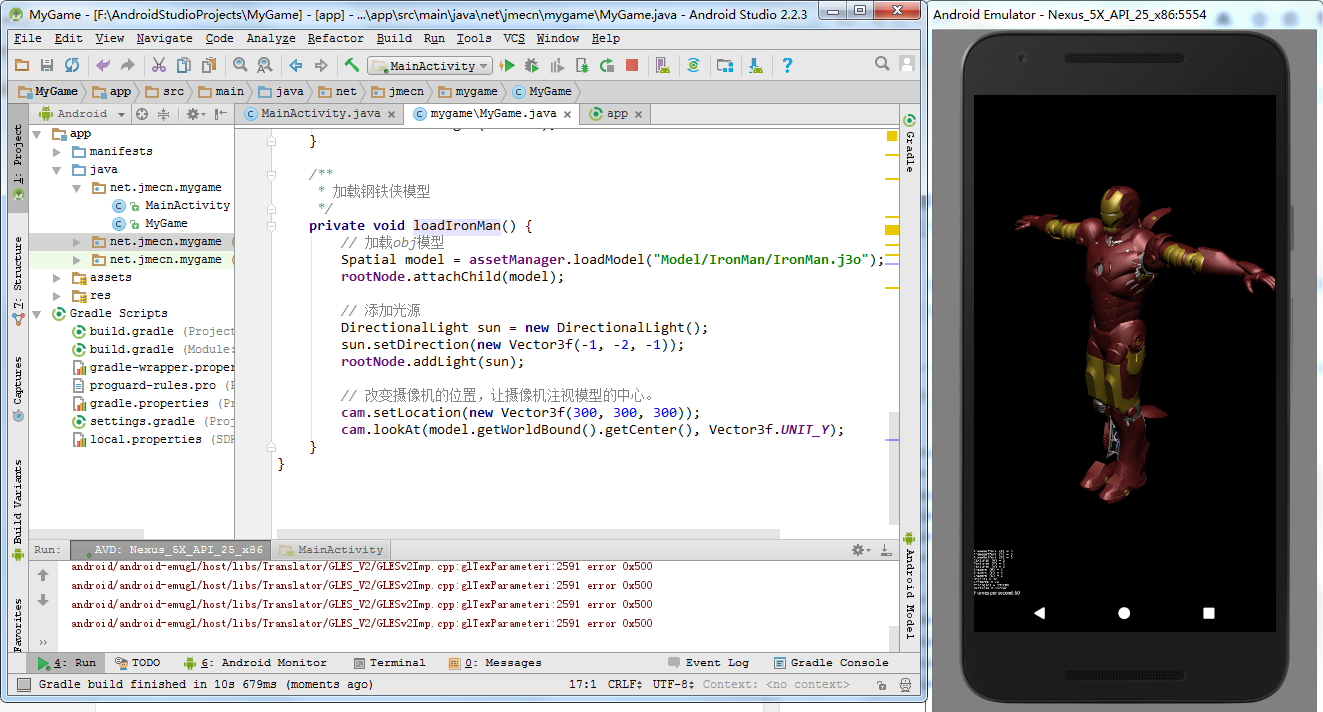
Task: Open the File menu
Action: click(28, 38)
